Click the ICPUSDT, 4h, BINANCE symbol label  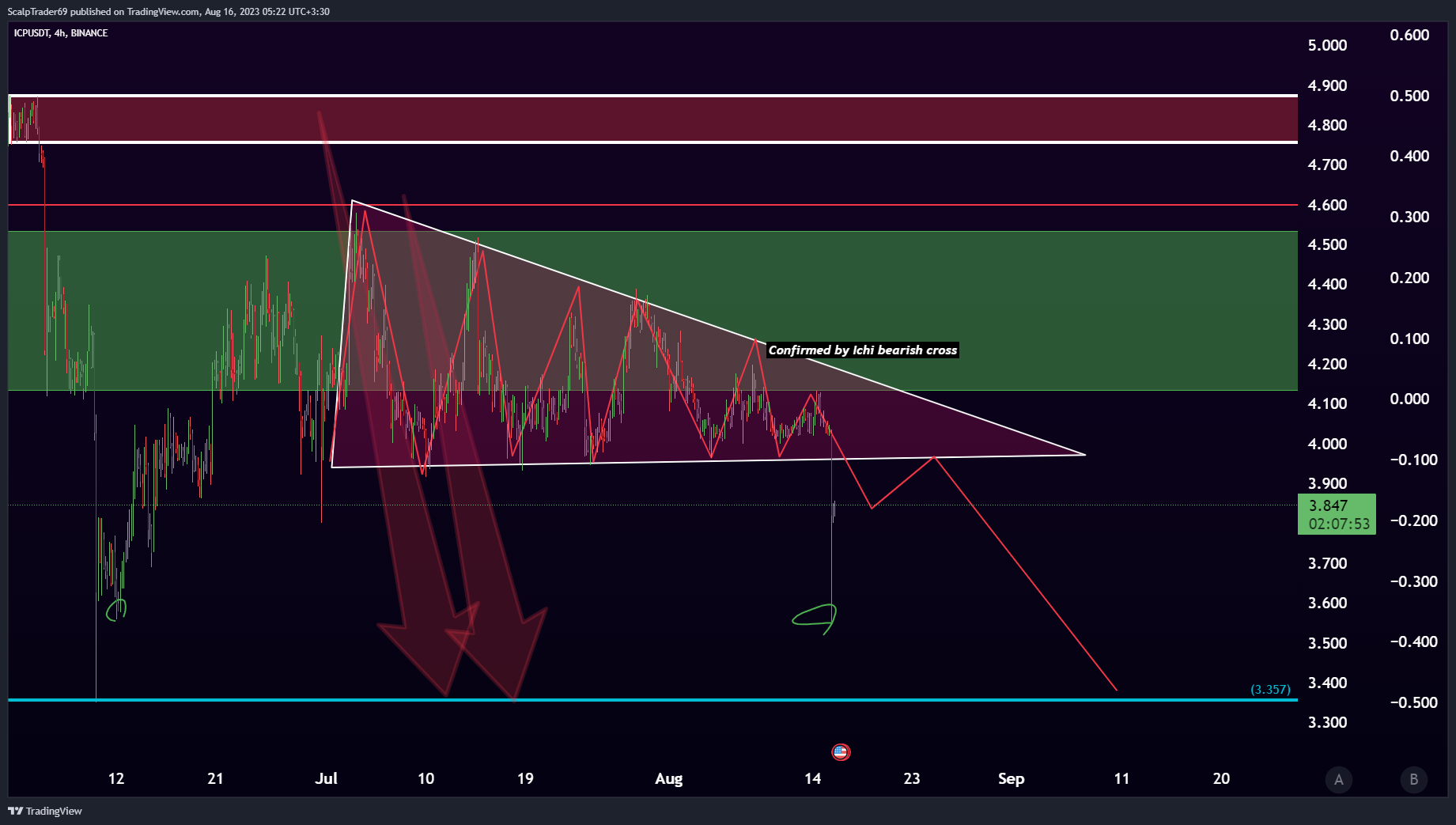(x=61, y=33)
